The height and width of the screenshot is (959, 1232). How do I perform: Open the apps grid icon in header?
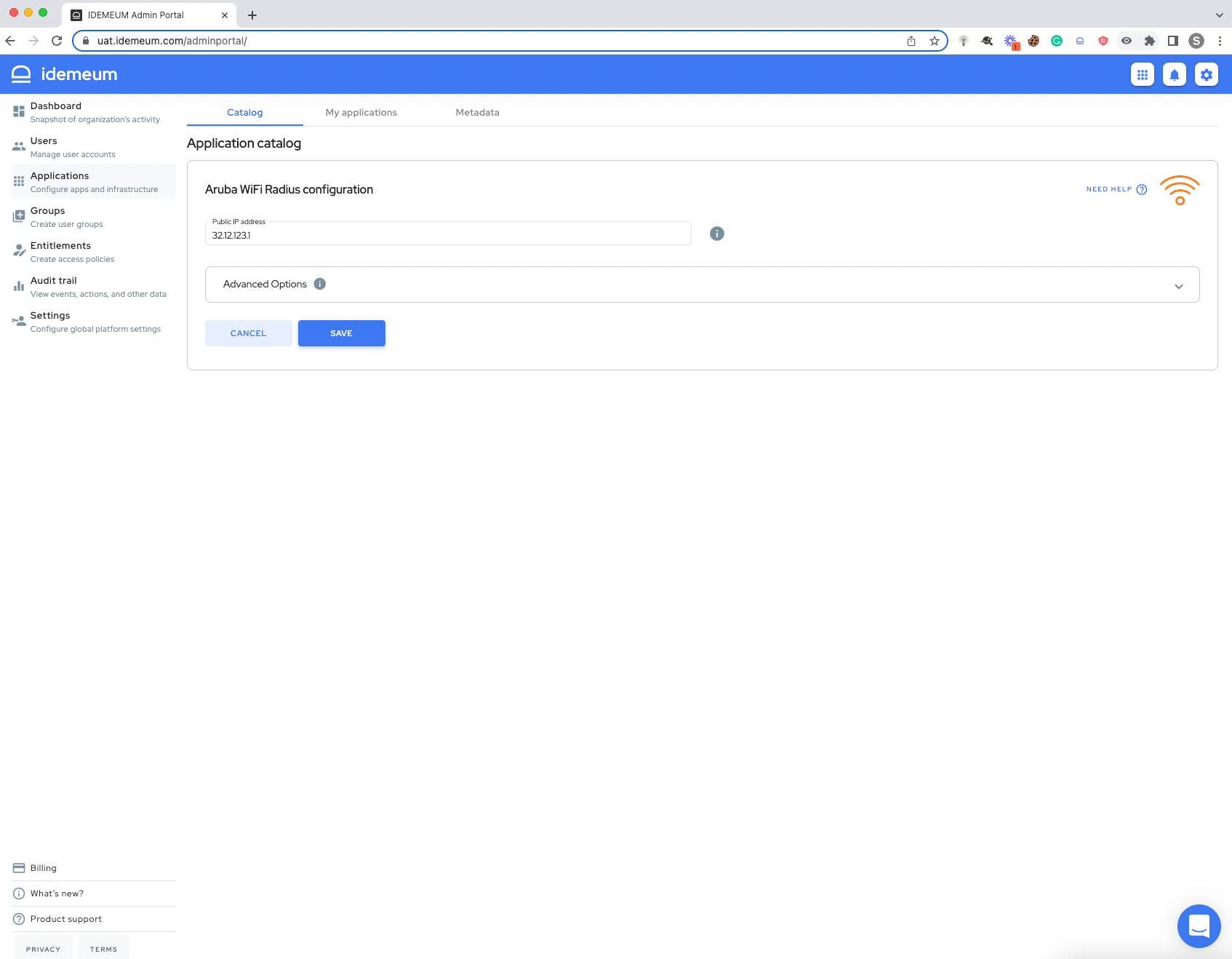tap(1143, 74)
